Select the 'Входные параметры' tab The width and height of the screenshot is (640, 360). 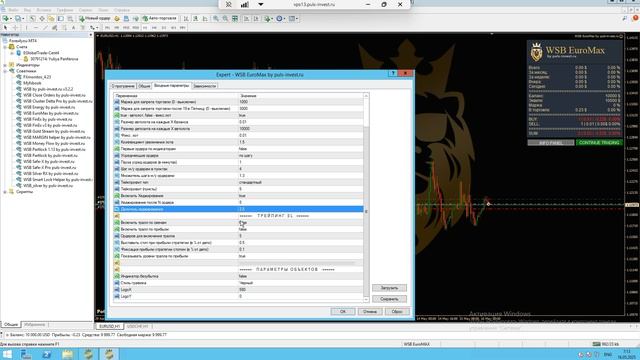pyautogui.click(x=172, y=85)
